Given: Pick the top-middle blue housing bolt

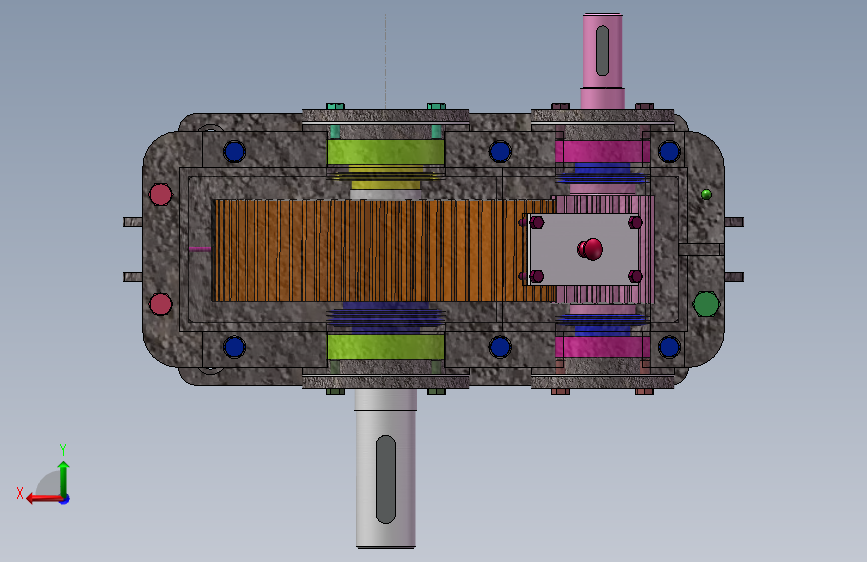Looking at the screenshot, I should tap(500, 151).
